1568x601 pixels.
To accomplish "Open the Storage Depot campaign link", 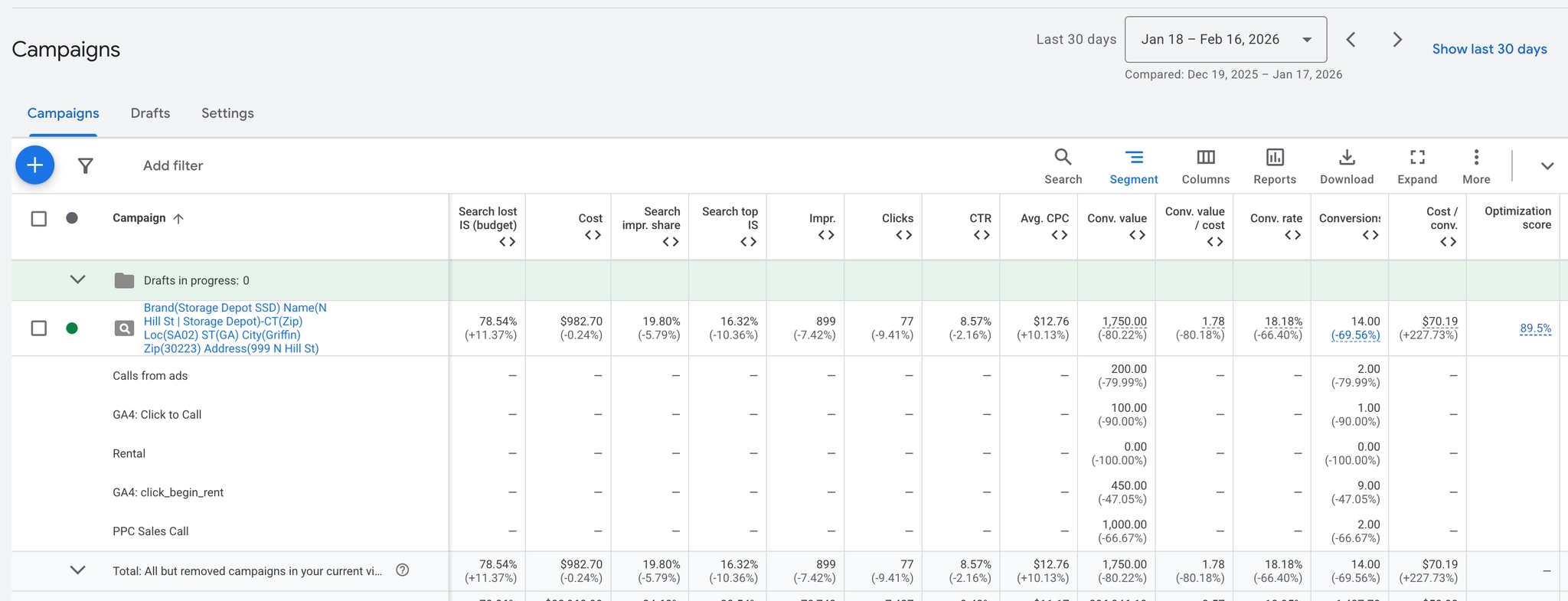I will [231, 328].
